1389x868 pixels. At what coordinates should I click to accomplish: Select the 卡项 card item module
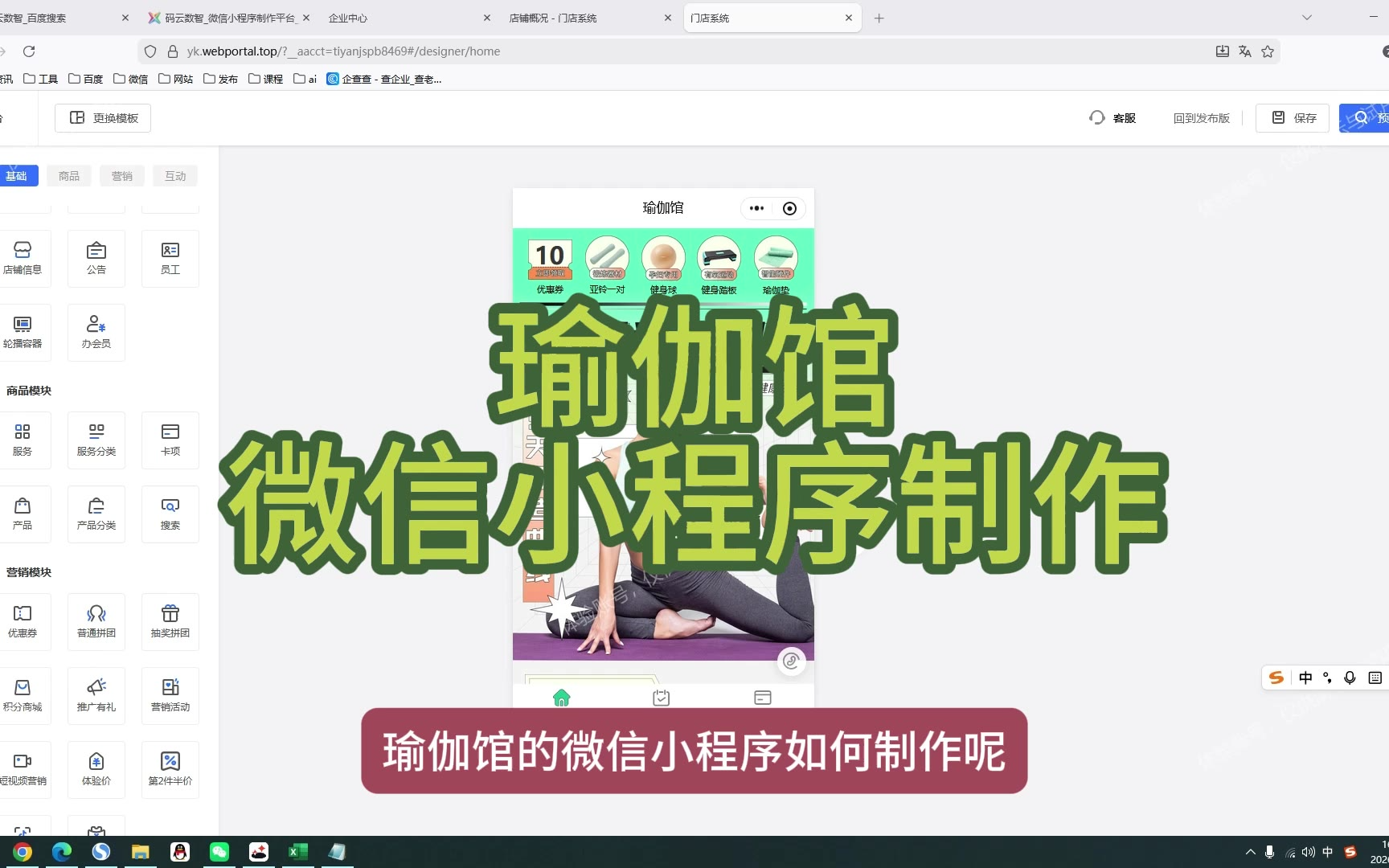click(170, 440)
